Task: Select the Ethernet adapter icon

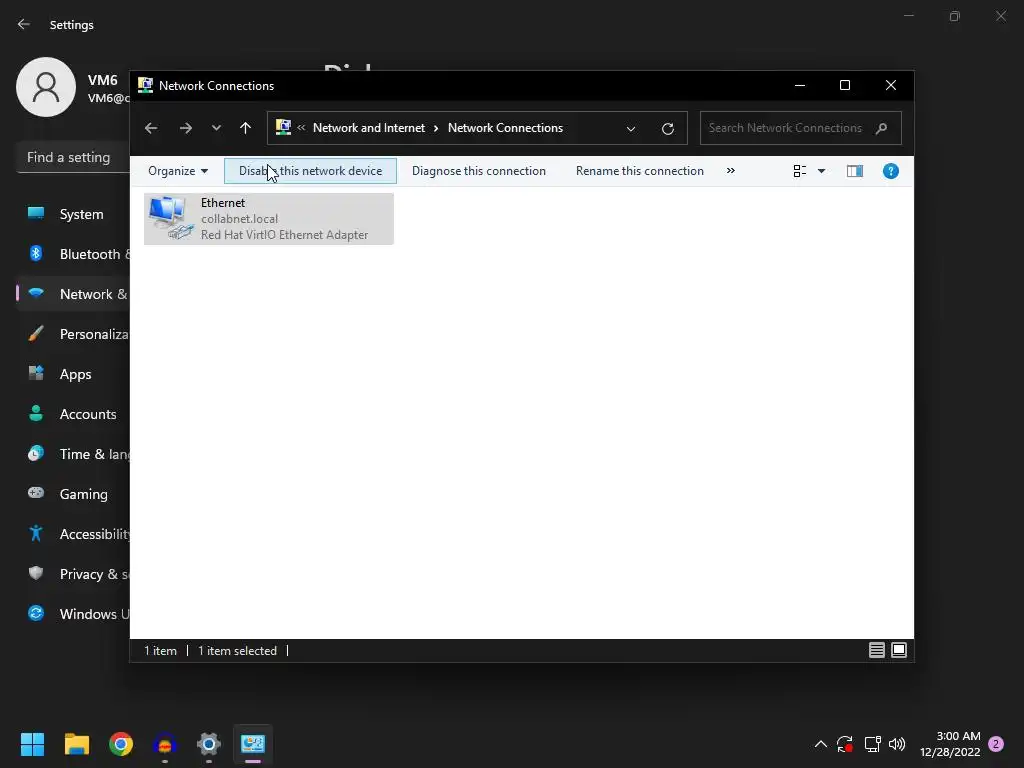Action: [x=170, y=218]
